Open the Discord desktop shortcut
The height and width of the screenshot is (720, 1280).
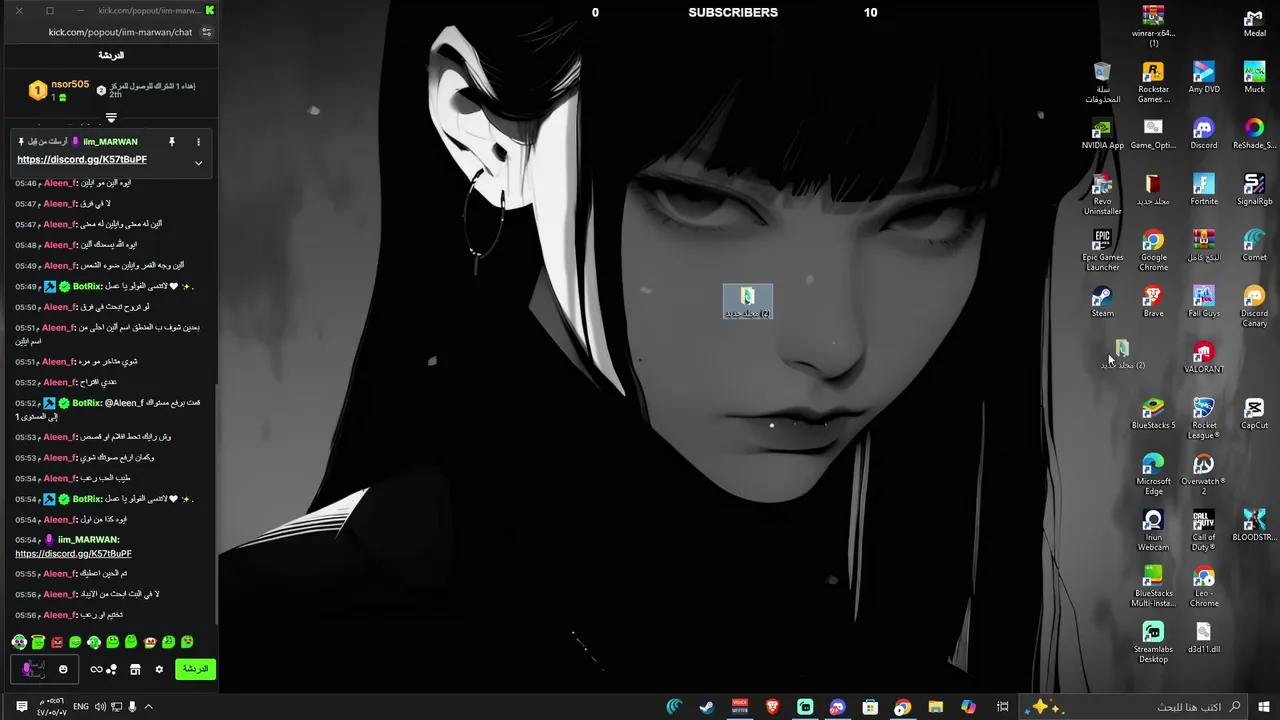click(x=1203, y=134)
